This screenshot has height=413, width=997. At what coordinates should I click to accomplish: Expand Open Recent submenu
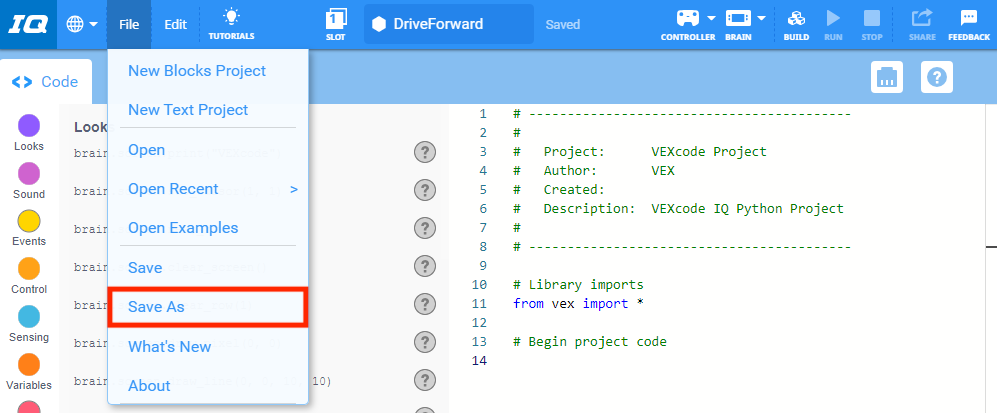[208, 189]
